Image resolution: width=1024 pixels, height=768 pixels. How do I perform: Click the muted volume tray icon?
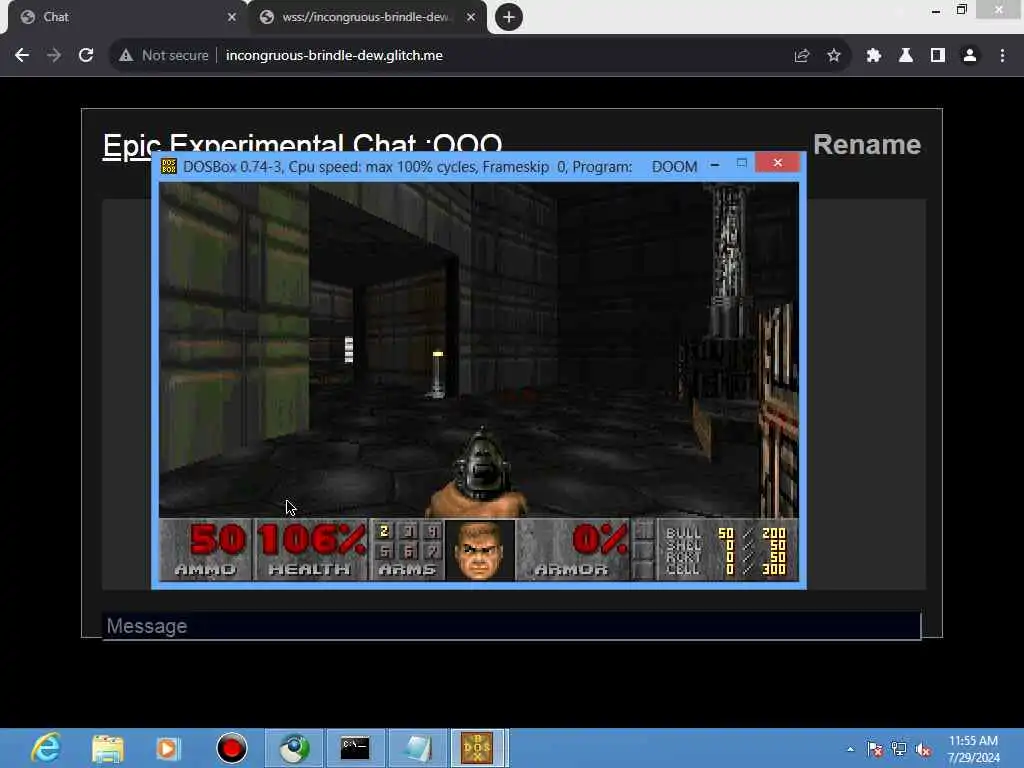923,749
